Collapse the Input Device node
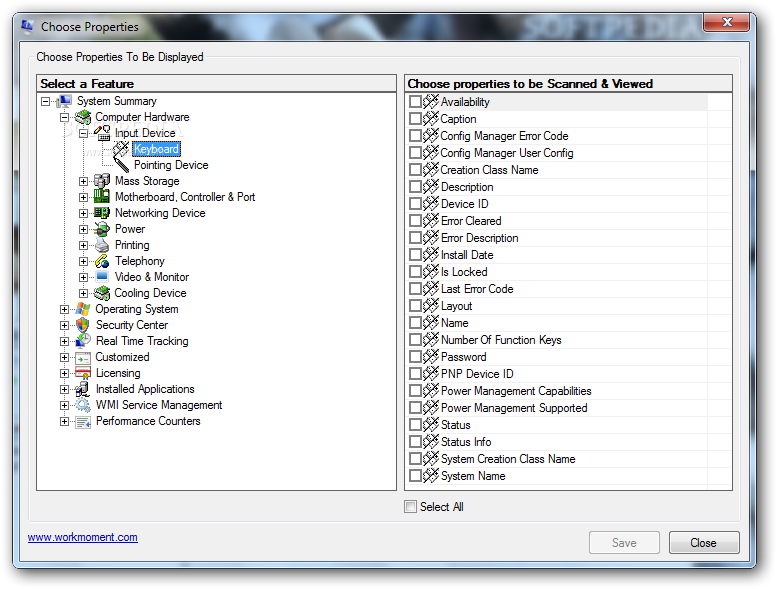Viewport: 777px width, 589px height. [84, 133]
